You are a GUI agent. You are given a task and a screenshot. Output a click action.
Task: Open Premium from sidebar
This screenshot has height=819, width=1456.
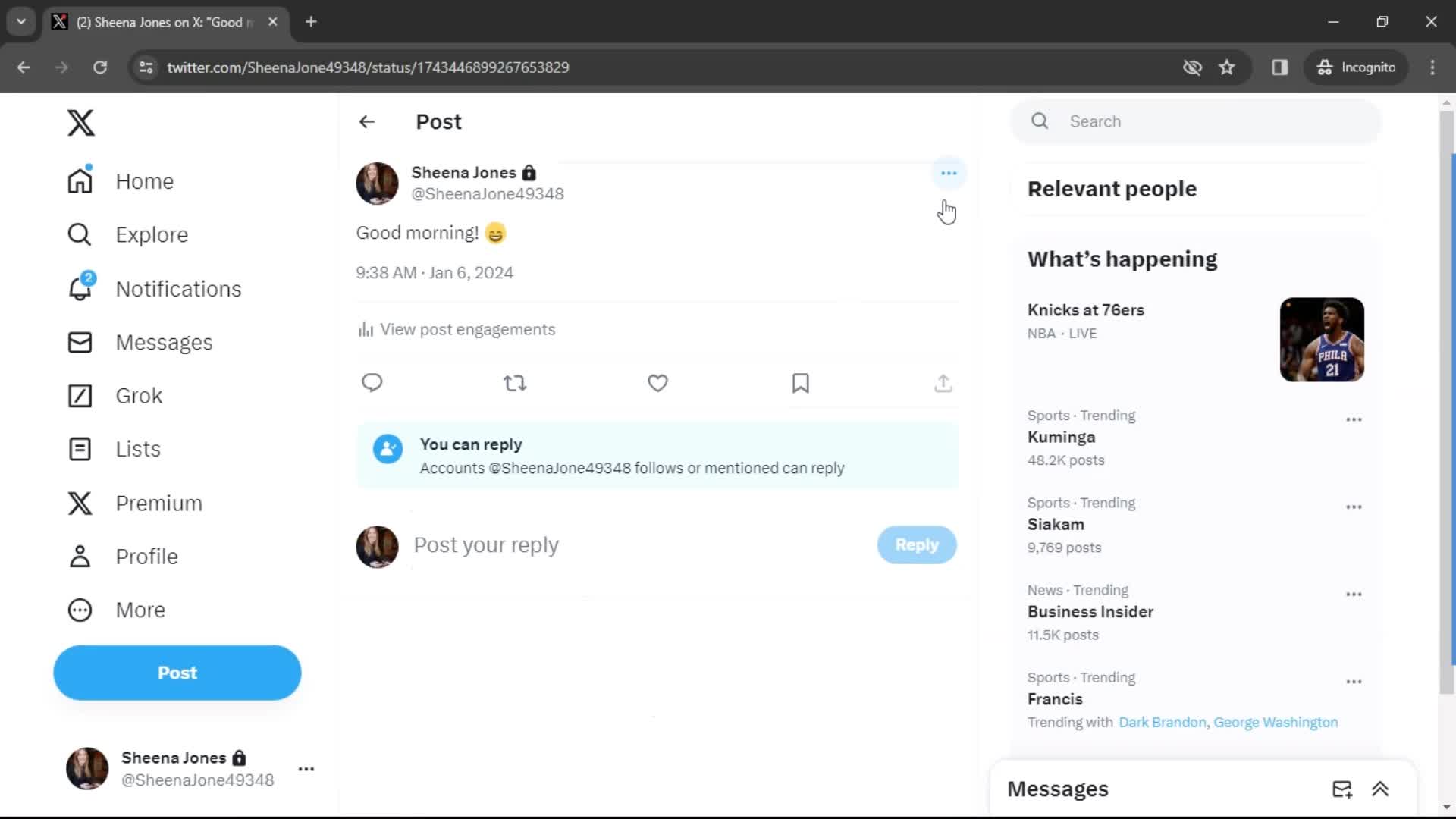(x=135, y=503)
